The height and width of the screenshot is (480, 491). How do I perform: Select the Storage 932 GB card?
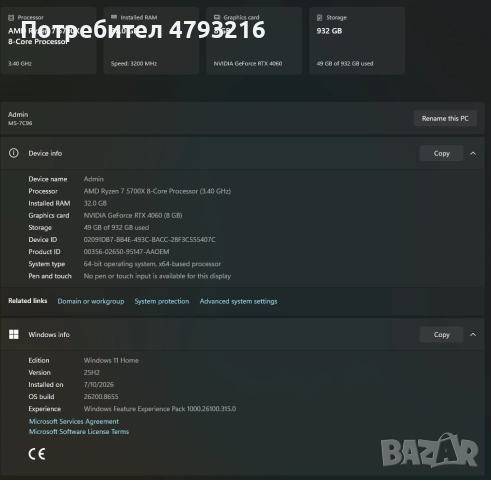pos(357,40)
